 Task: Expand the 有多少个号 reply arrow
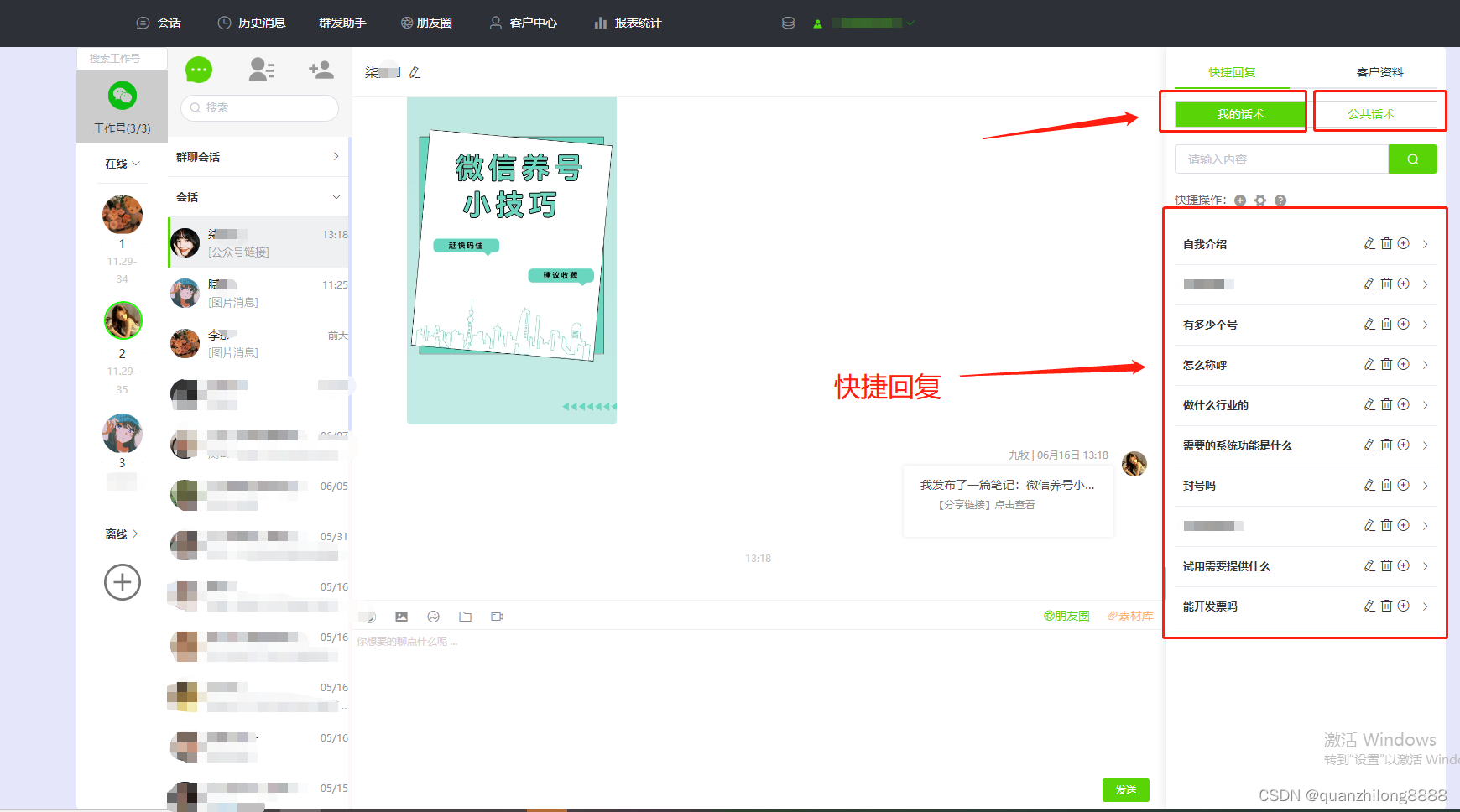(1425, 325)
